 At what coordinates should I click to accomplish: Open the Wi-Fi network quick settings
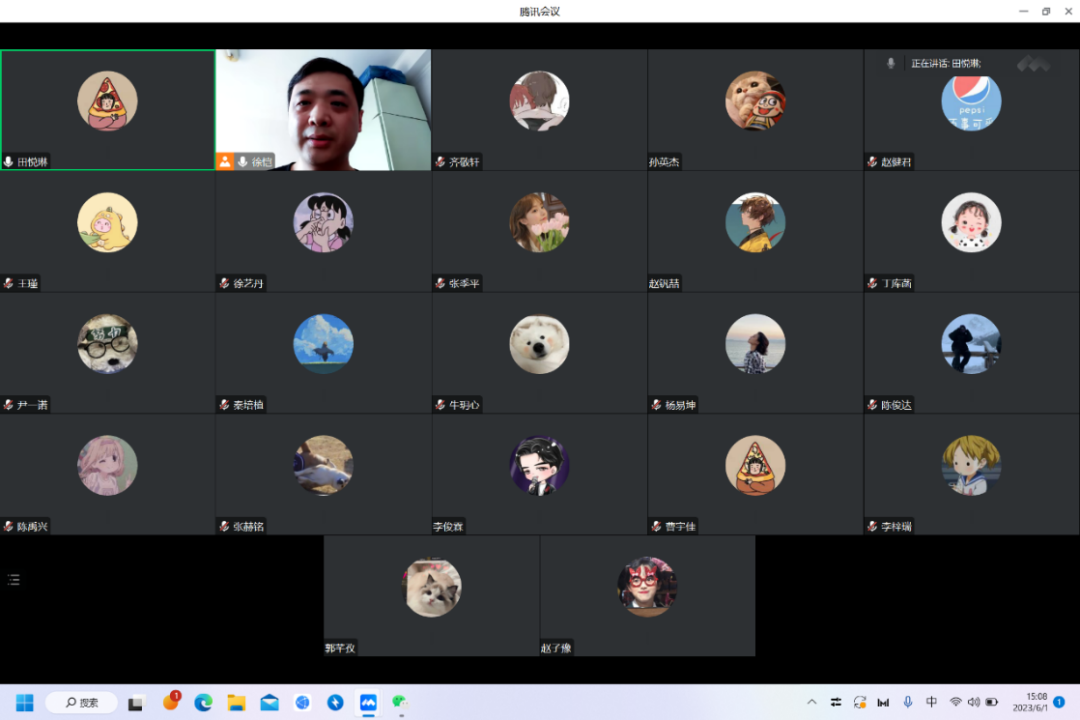pyautogui.click(x=955, y=702)
